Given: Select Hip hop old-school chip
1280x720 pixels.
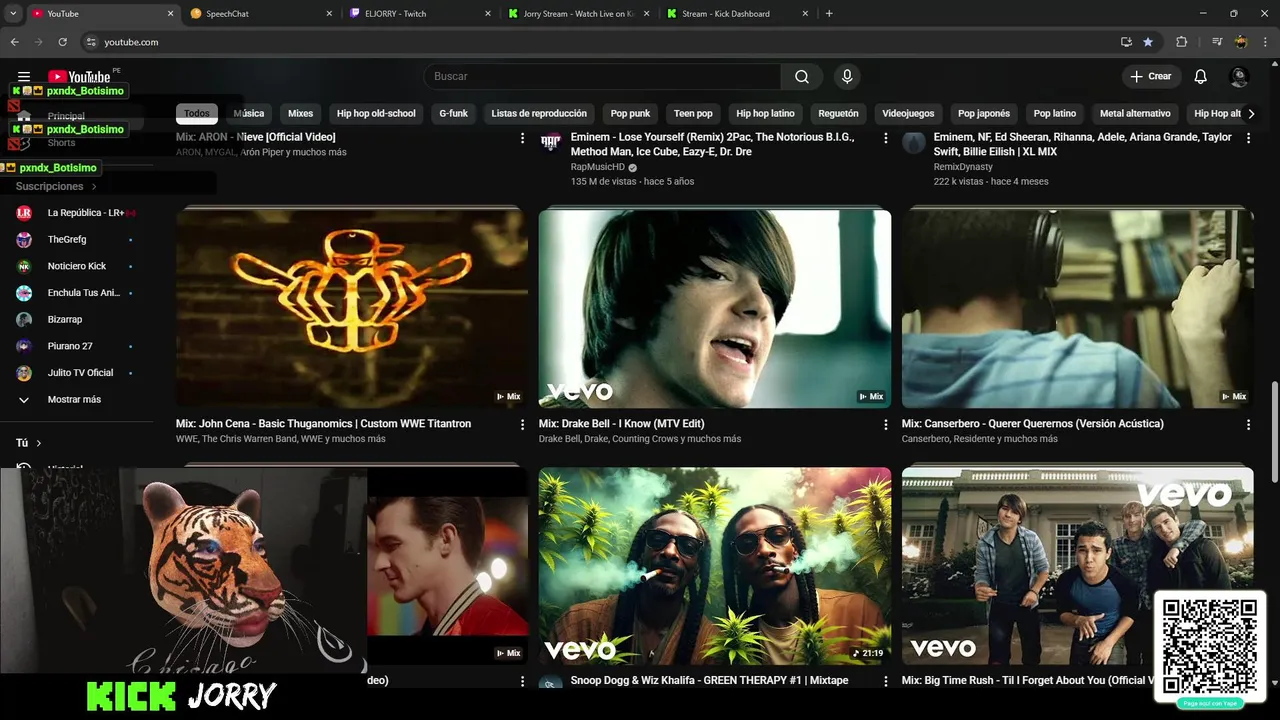Looking at the screenshot, I should click(376, 114).
